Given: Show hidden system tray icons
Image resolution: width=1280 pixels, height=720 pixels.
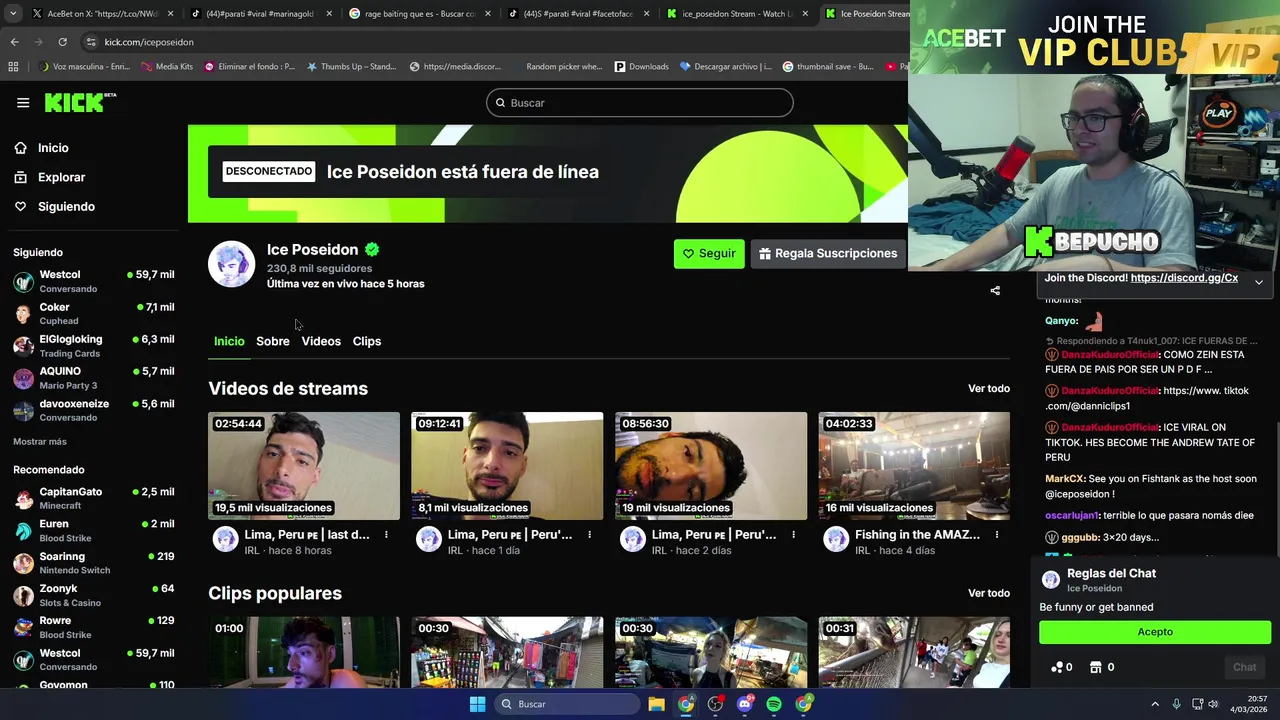Looking at the screenshot, I should point(1155,704).
